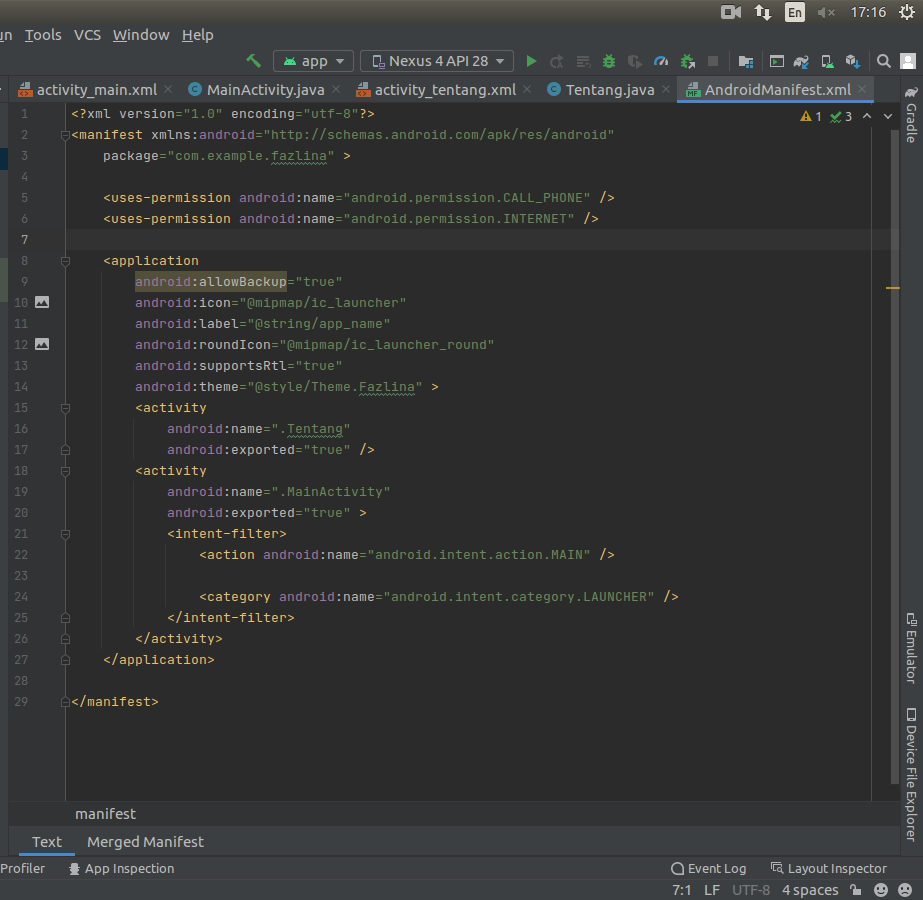Viewport: 923px width, 900px height.
Task: Open the VCS menu
Action: (x=87, y=35)
